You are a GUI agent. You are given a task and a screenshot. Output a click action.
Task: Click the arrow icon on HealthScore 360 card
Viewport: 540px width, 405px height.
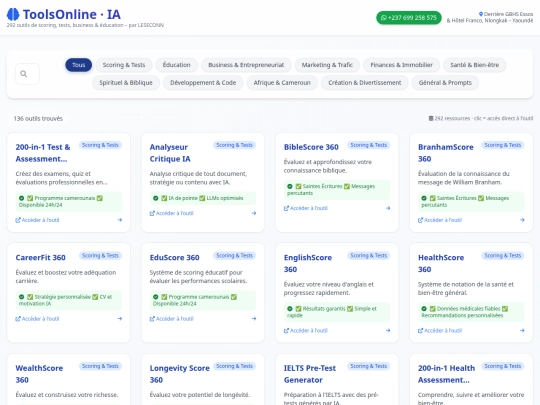[522, 331]
